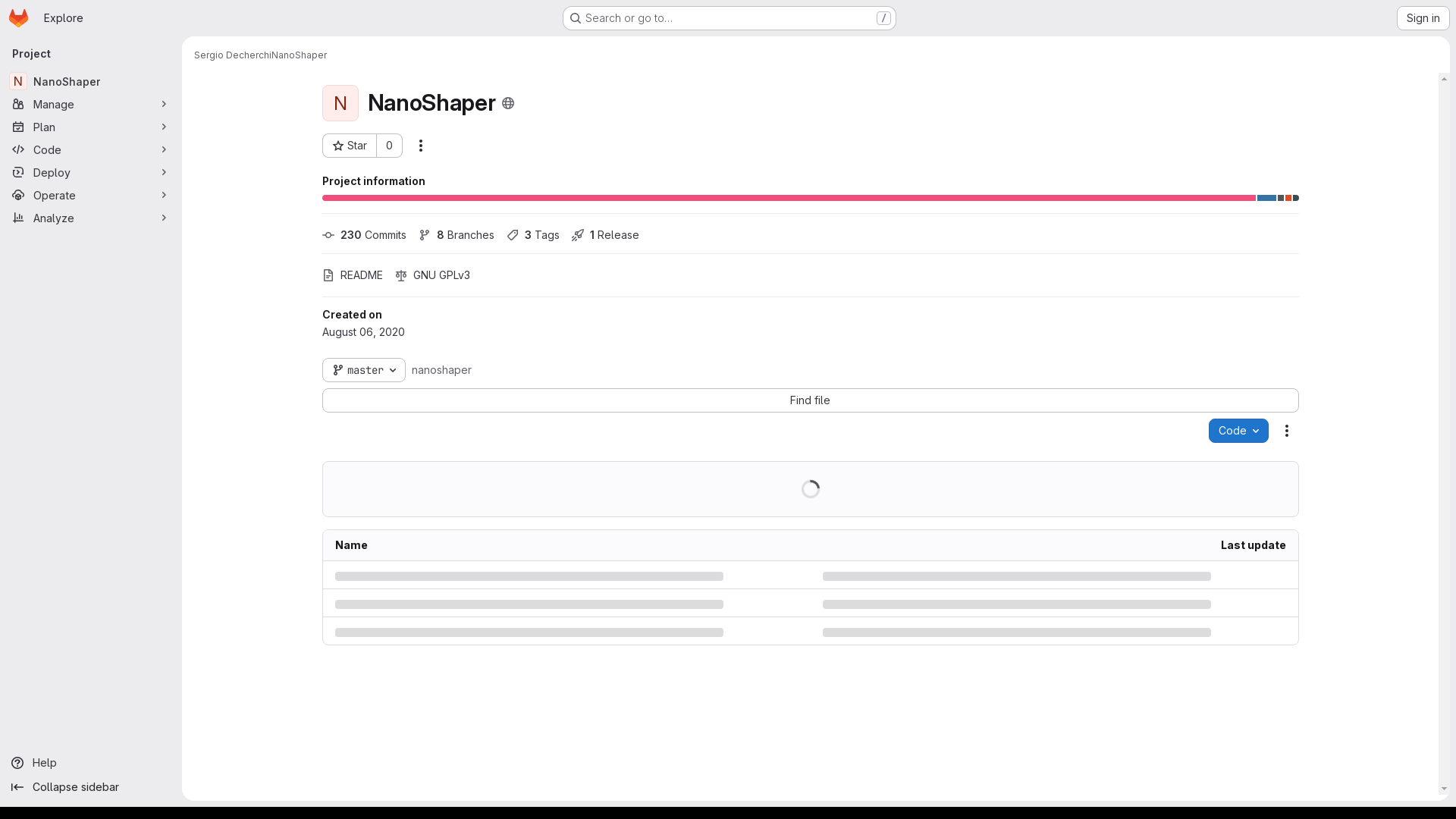The width and height of the screenshot is (1456, 819).
Task: Open the GitLab logo home link
Action: (18, 17)
